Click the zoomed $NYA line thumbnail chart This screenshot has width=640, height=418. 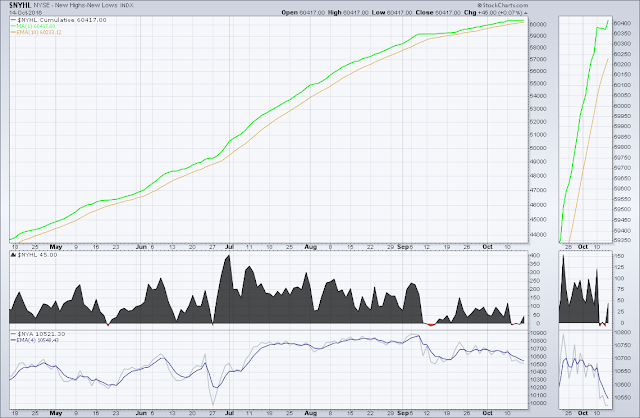click(585, 369)
